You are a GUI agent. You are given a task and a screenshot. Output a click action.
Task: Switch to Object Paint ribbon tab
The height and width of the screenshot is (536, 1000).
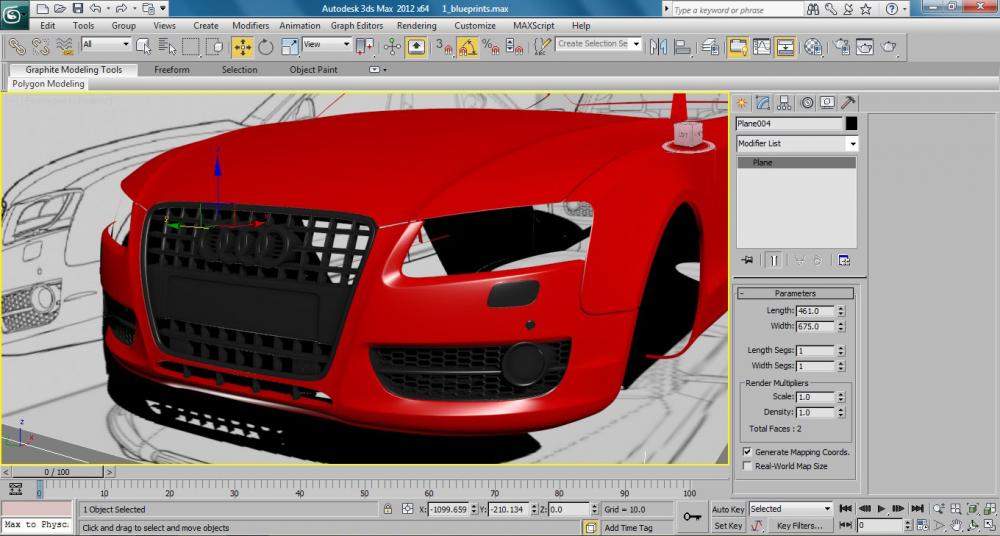313,70
